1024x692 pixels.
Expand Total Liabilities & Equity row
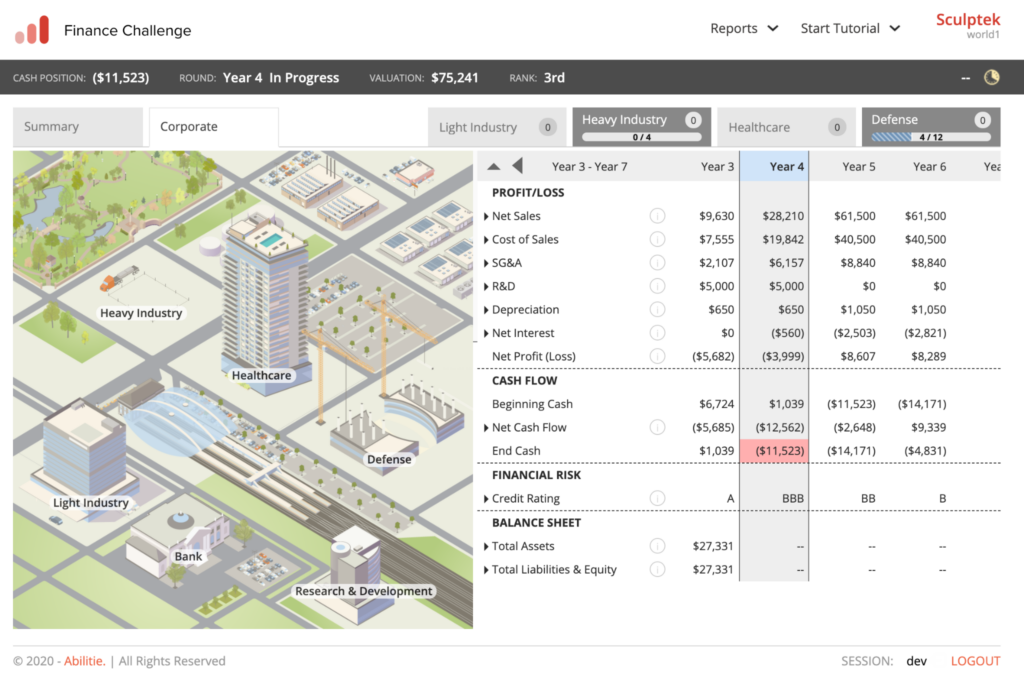(x=486, y=570)
